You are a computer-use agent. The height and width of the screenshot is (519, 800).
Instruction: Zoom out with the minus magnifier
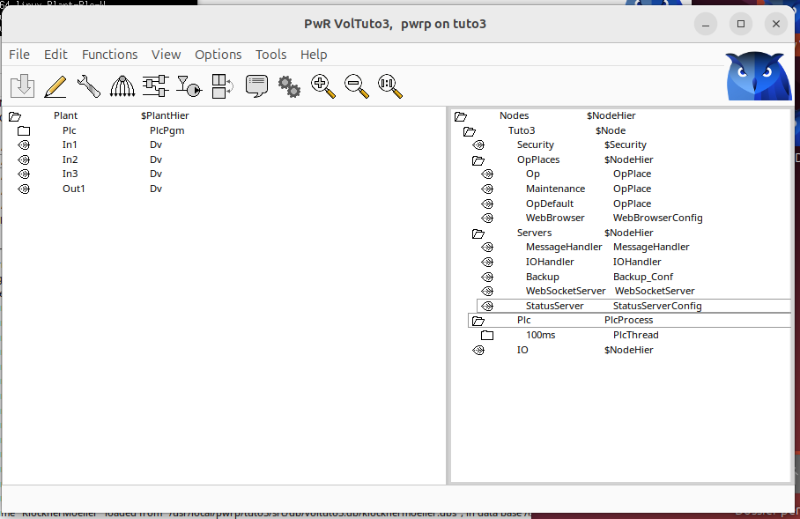click(357, 87)
